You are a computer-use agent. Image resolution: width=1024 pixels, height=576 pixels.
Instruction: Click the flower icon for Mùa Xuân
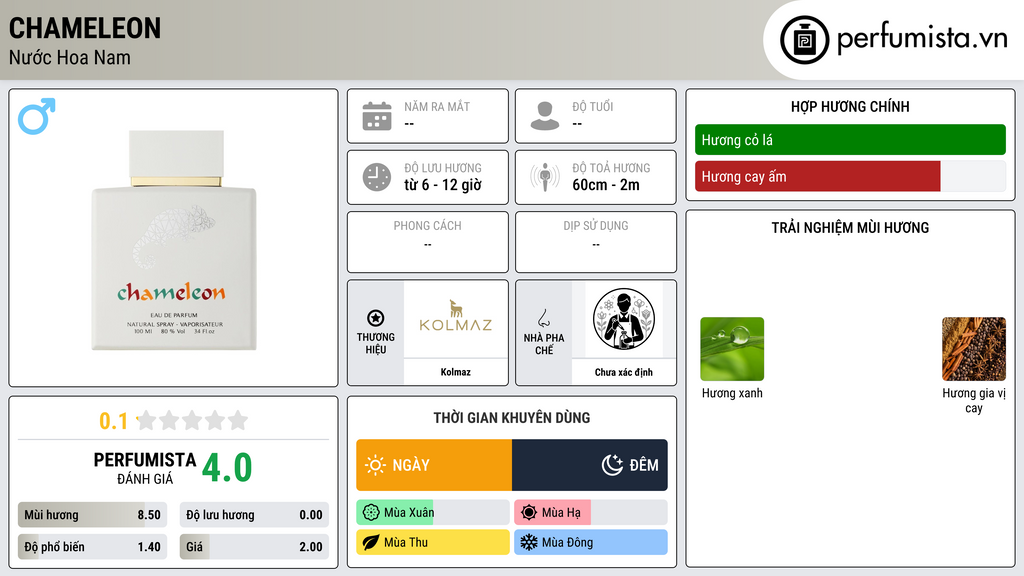pos(370,513)
